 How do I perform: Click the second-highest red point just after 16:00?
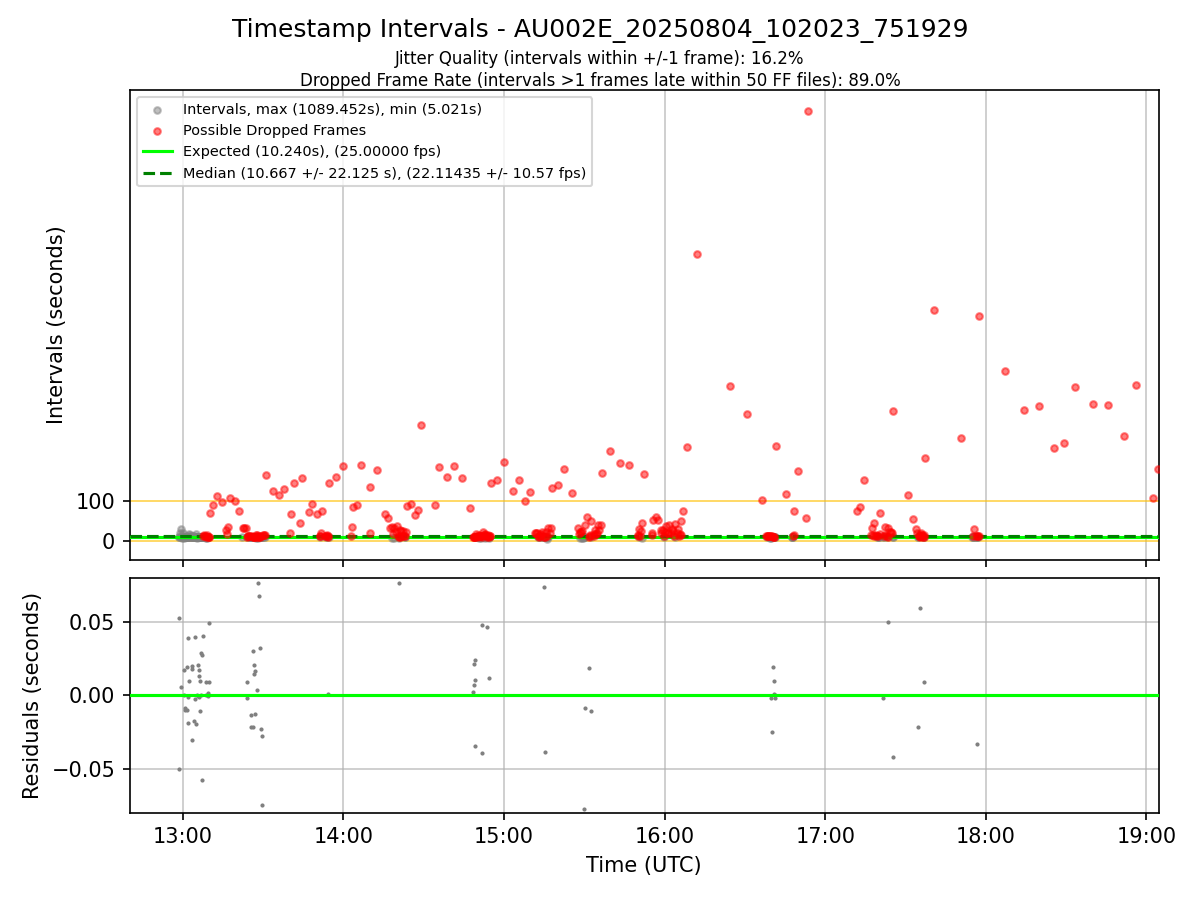697,254
